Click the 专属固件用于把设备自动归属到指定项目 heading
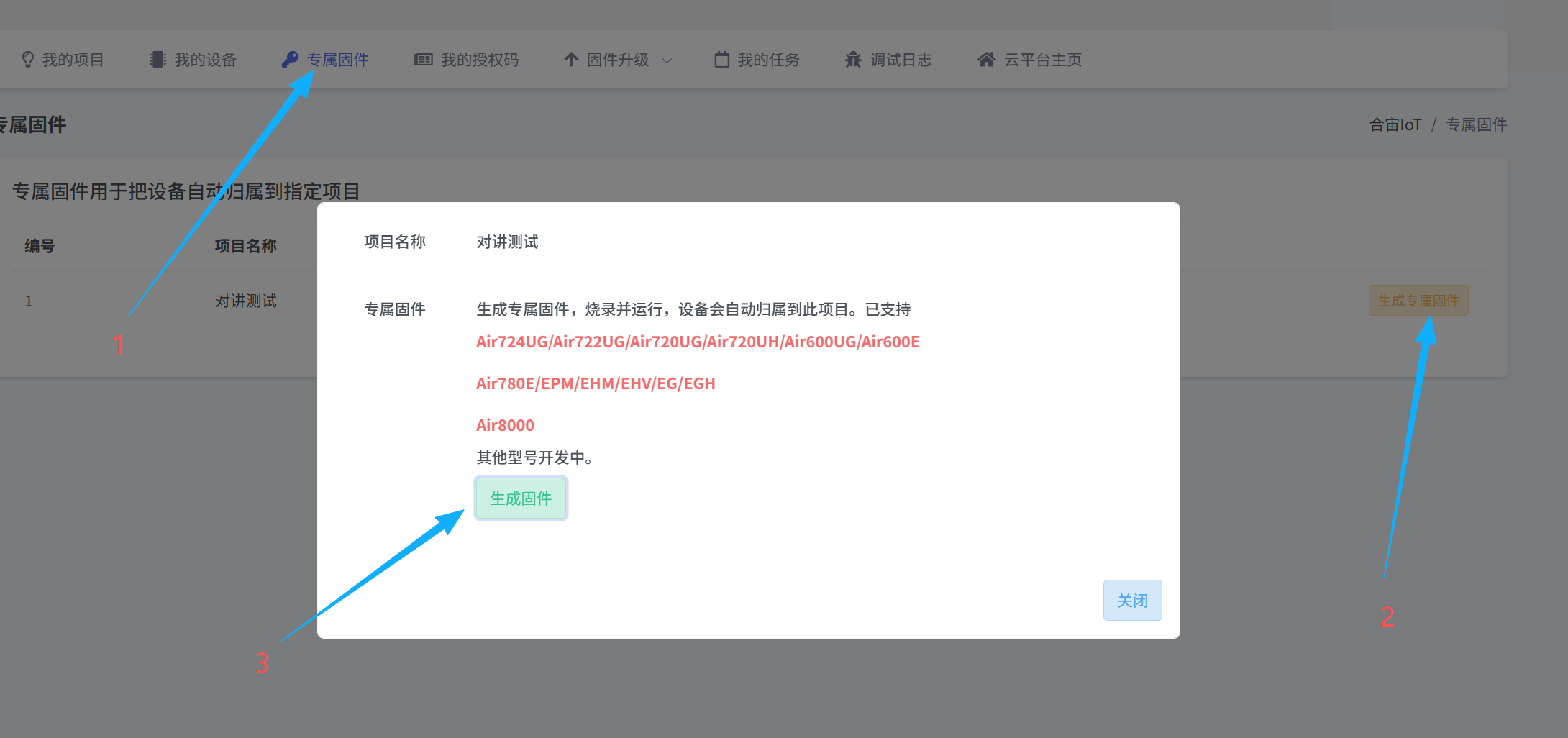This screenshot has height=738, width=1568. tap(186, 192)
